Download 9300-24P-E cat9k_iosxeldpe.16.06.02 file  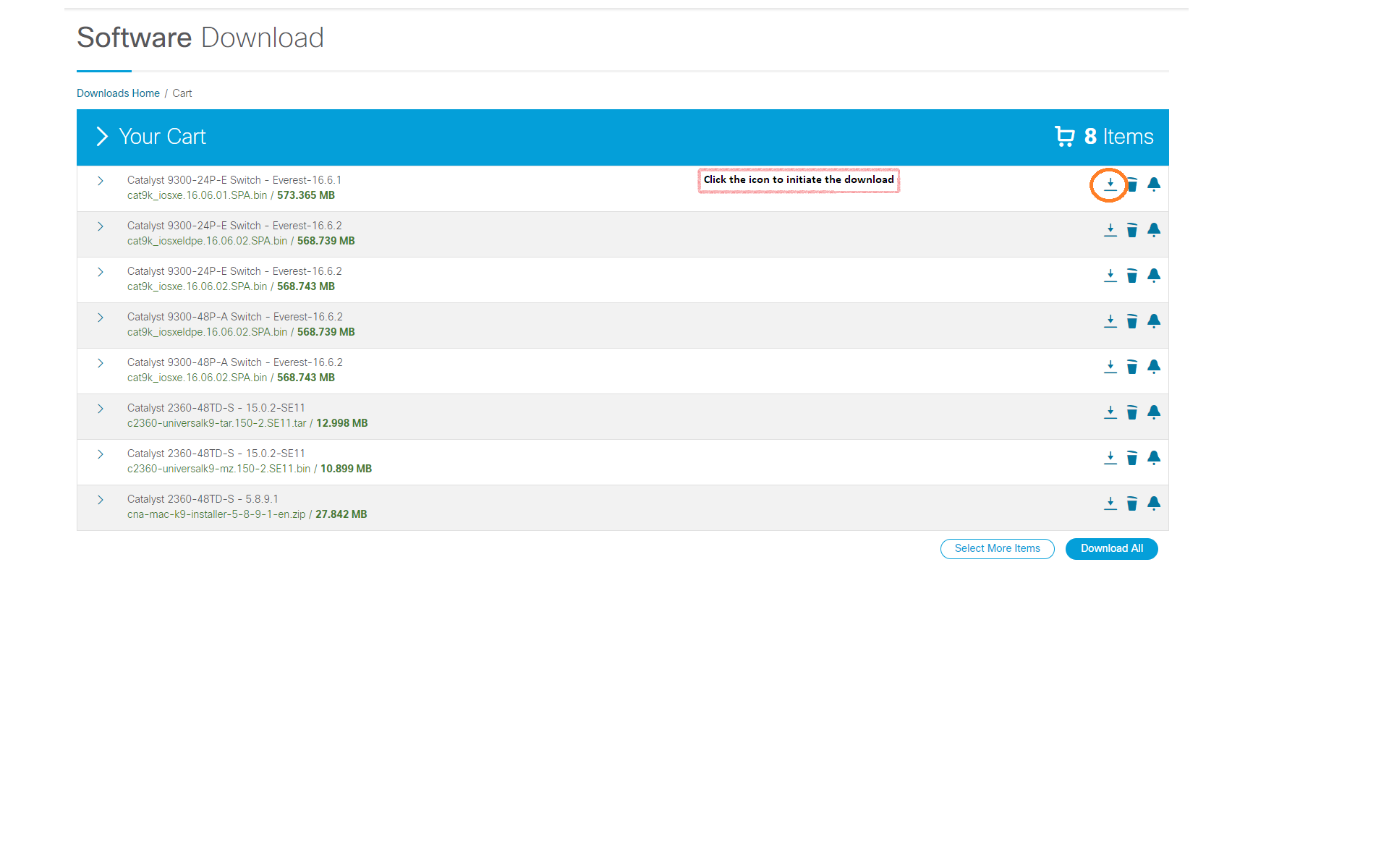1110,231
